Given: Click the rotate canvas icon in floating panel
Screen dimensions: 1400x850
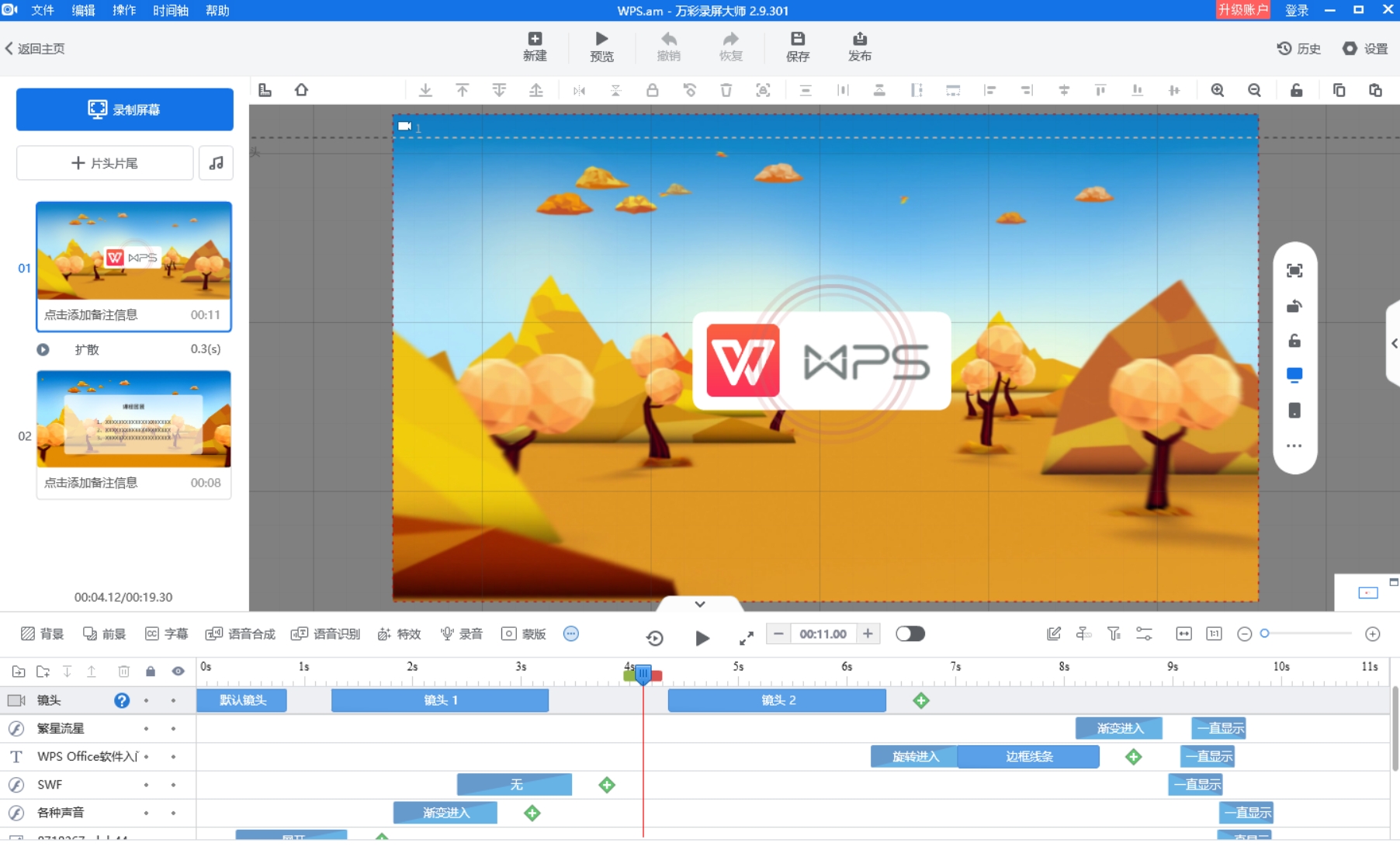Looking at the screenshot, I should point(1294,306).
